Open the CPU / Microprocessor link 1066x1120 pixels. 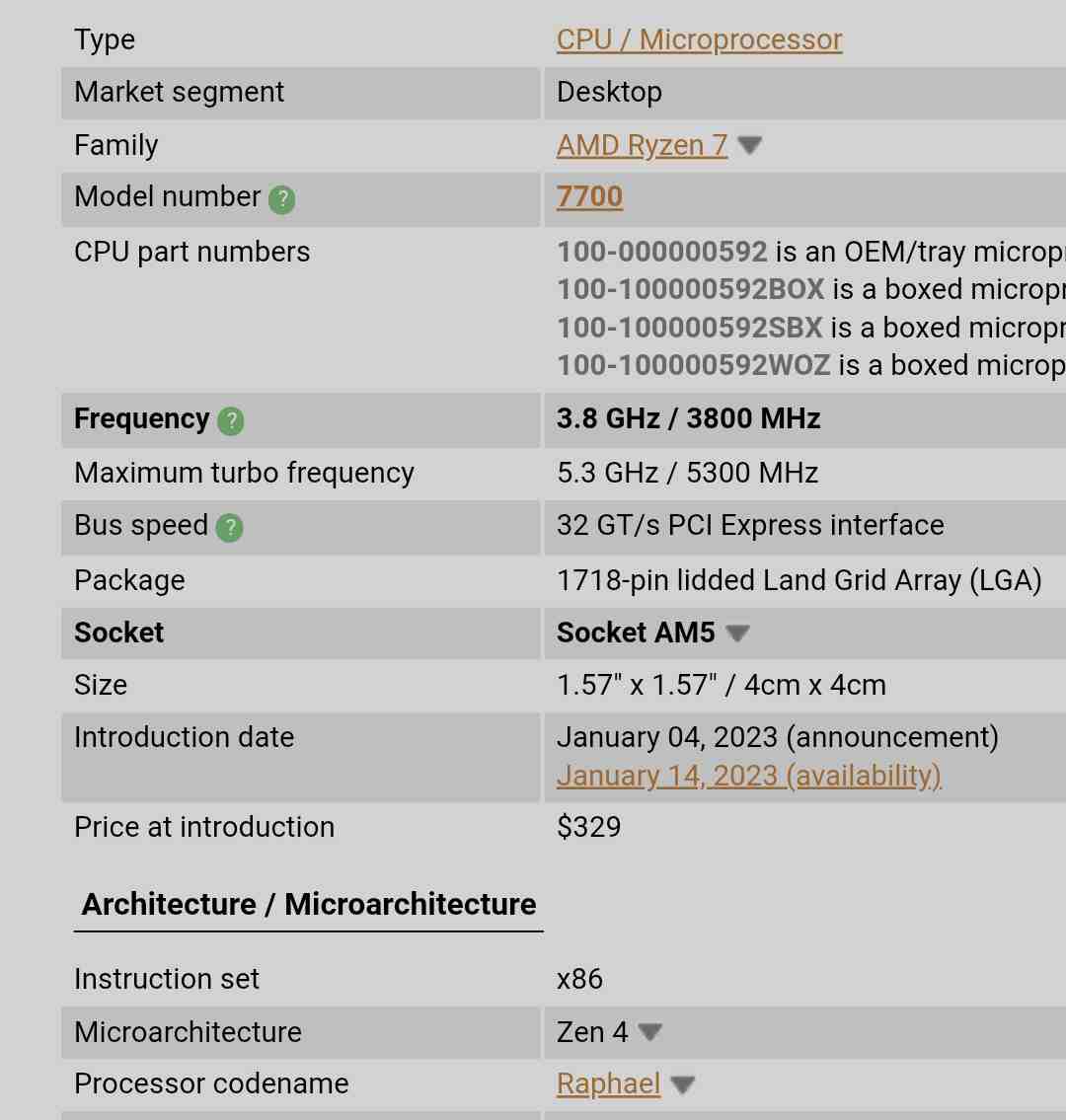(x=699, y=40)
